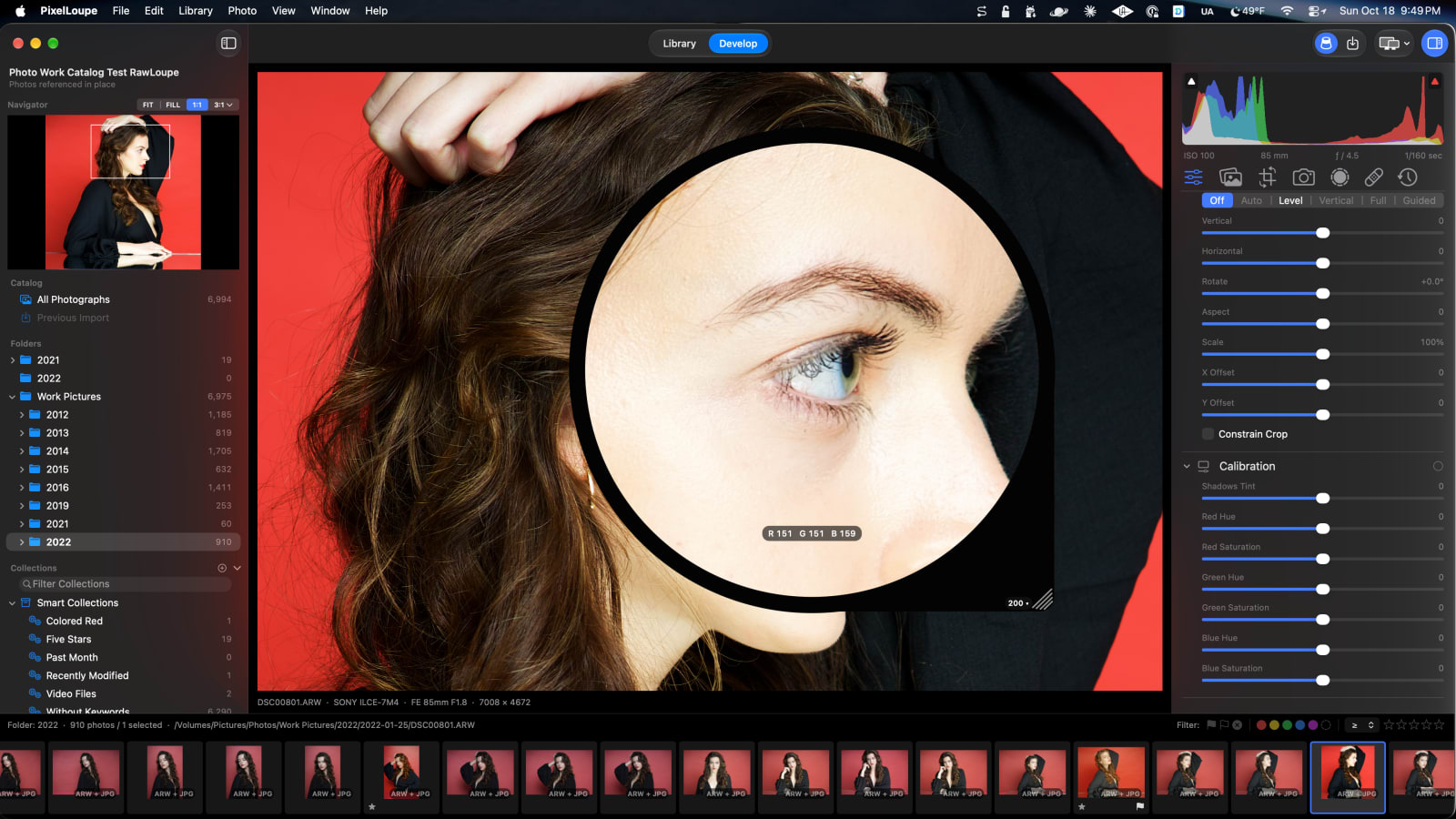Toggle the Calibration section on/off circle
This screenshot has width=1456, height=819.
1438,466
